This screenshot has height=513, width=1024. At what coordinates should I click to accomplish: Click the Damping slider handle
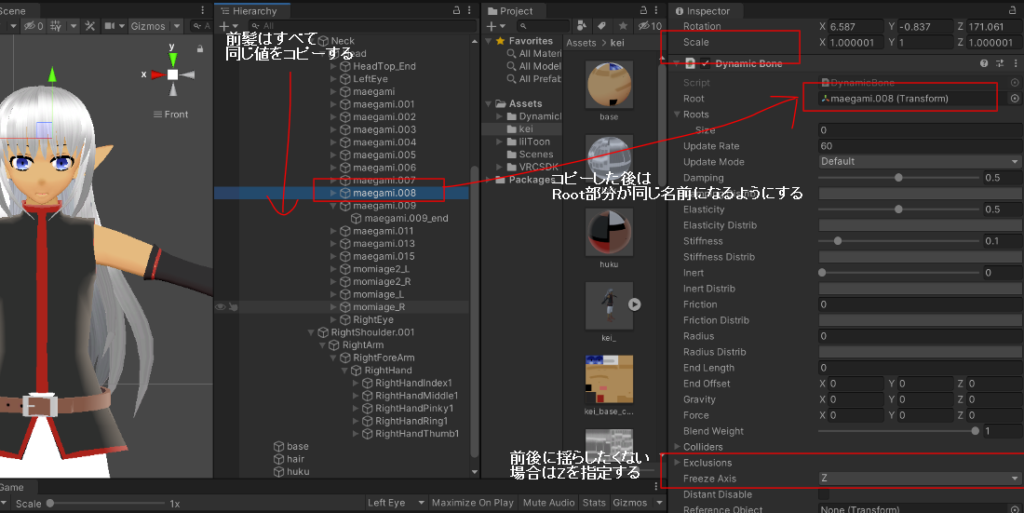point(899,178)
